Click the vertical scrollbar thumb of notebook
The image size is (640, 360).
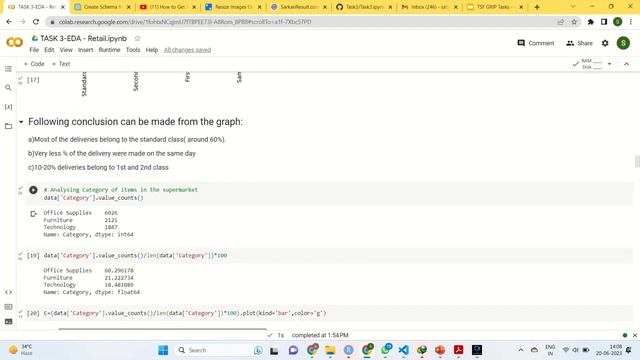(x=637, y=161)
